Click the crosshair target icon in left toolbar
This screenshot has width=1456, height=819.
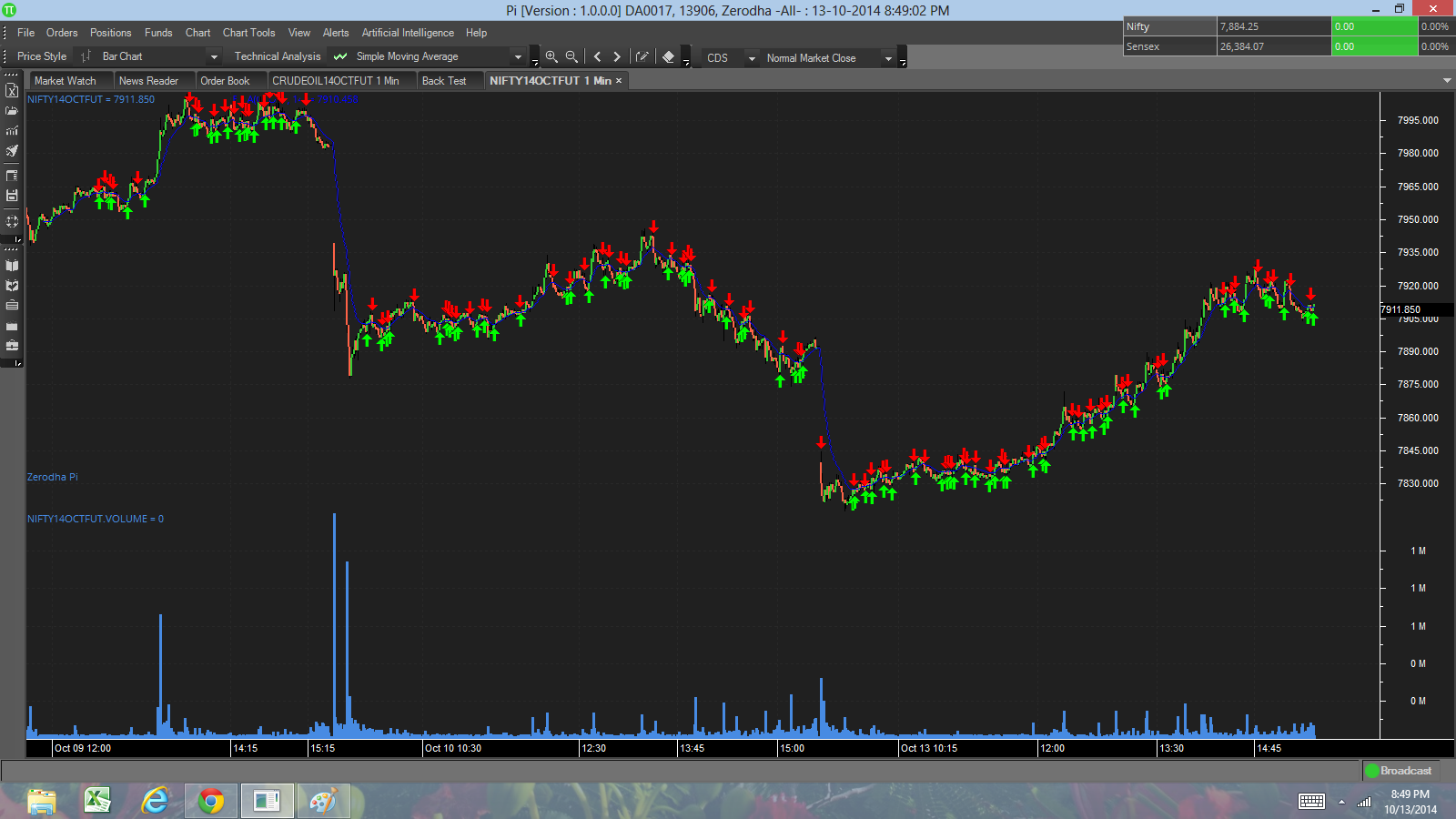coord(12,221)
